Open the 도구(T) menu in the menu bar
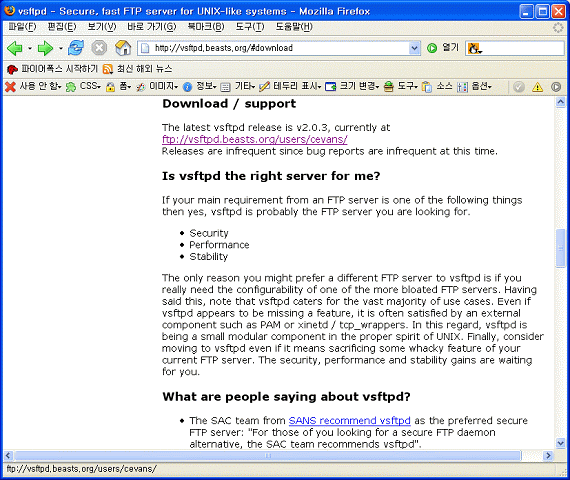This screenshot has height=480, width=570. click(x=250, y=27)
